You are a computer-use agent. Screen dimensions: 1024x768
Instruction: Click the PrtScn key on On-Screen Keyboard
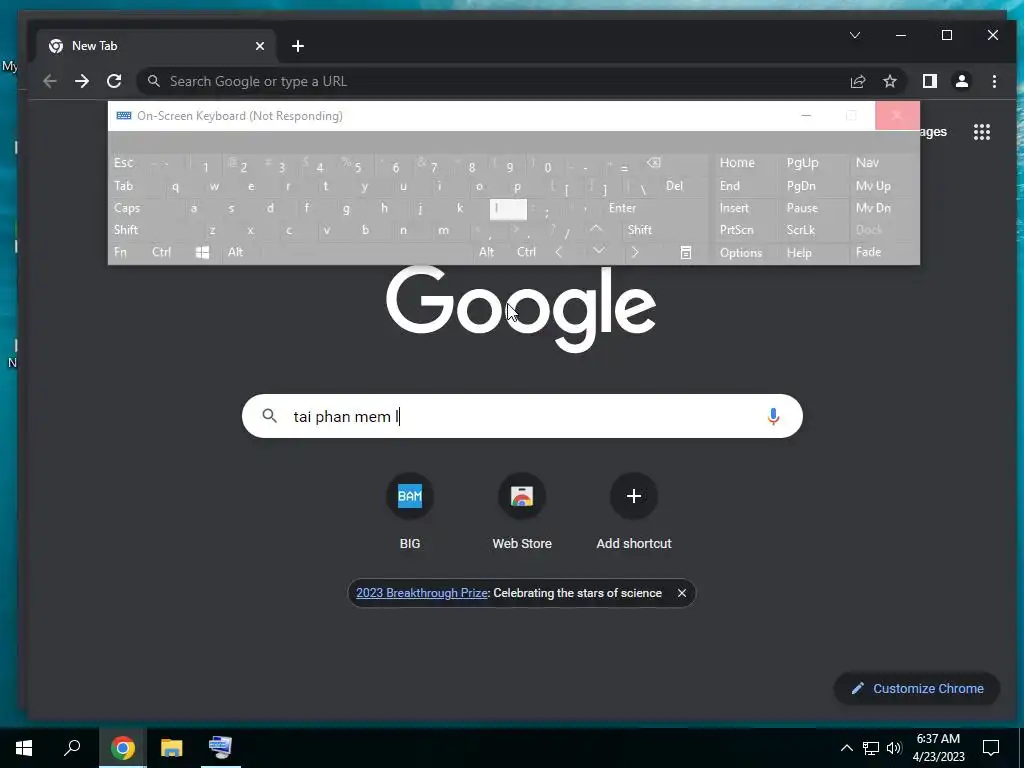(737, 230)
